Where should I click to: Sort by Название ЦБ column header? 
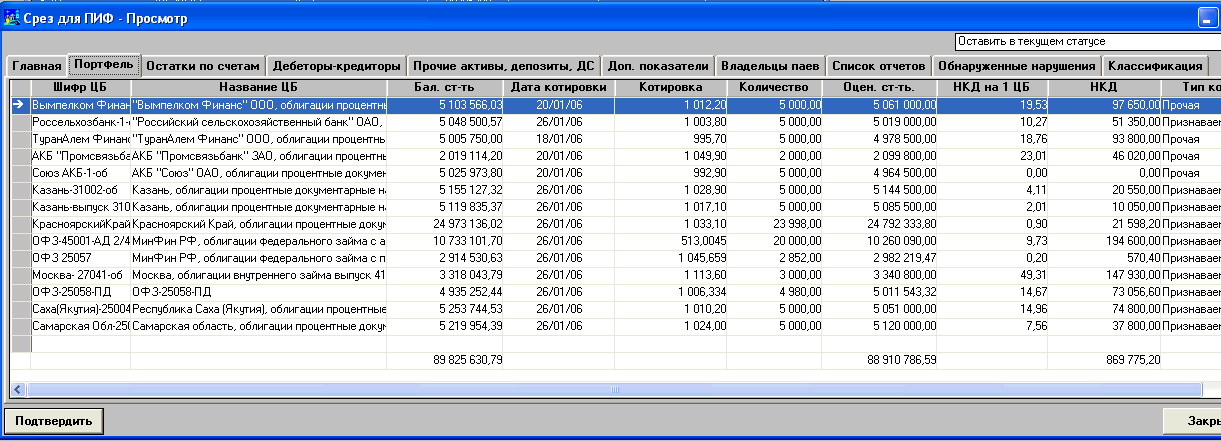coord(258,88)
